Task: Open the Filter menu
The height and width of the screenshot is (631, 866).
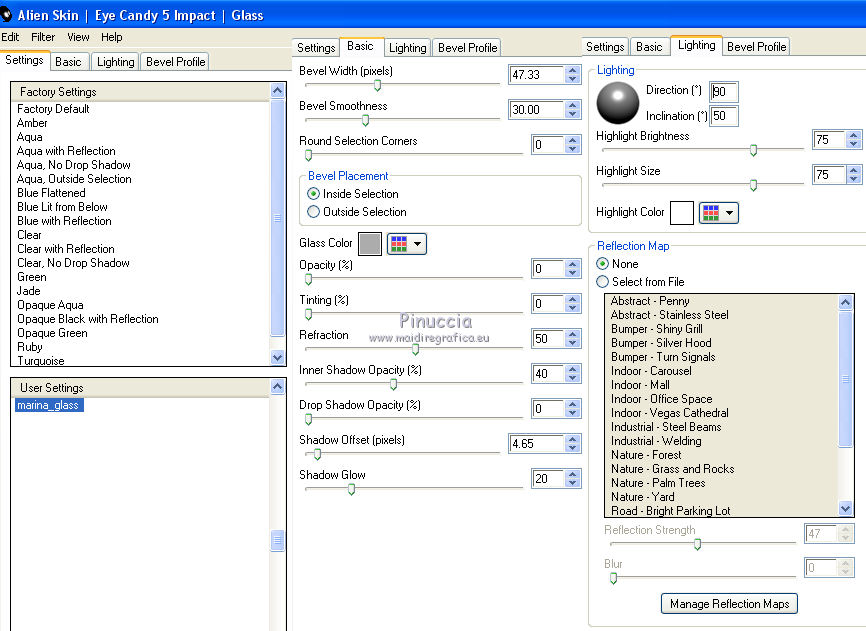Action: [43, 37]
